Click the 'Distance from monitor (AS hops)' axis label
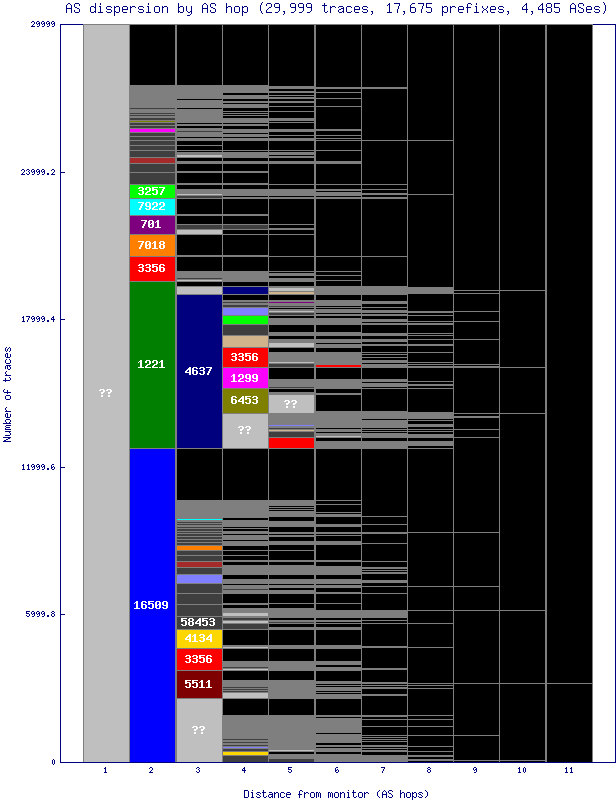This screenshot has width=616, height=800. click(x=336, y=793)
